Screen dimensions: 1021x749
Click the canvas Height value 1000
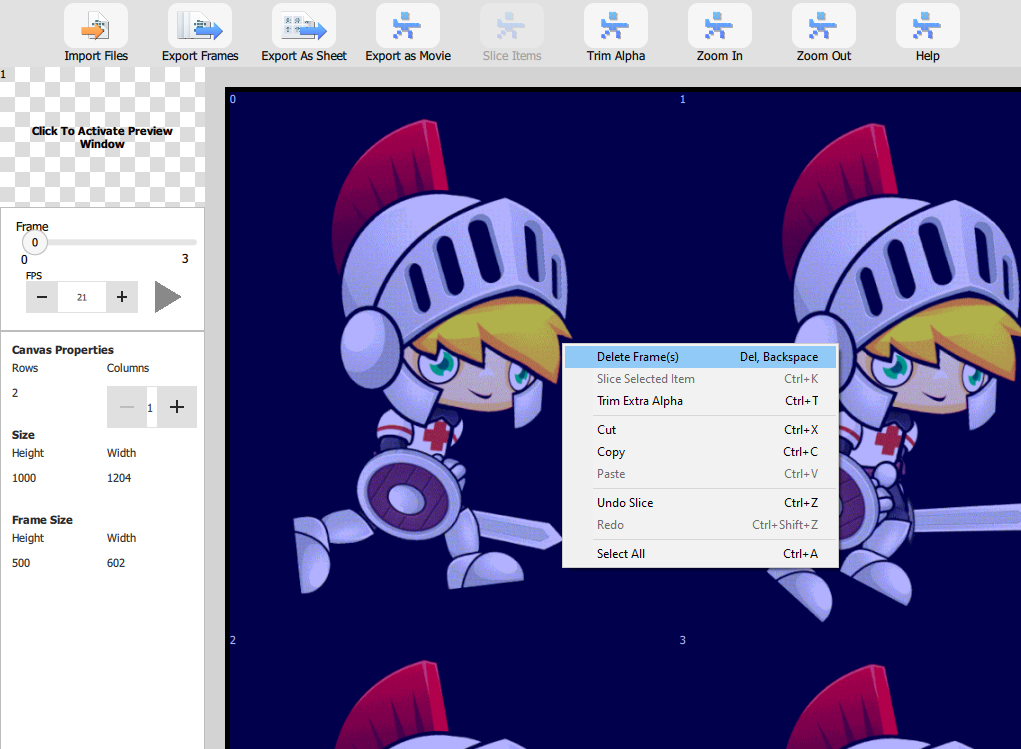(24, 478)
